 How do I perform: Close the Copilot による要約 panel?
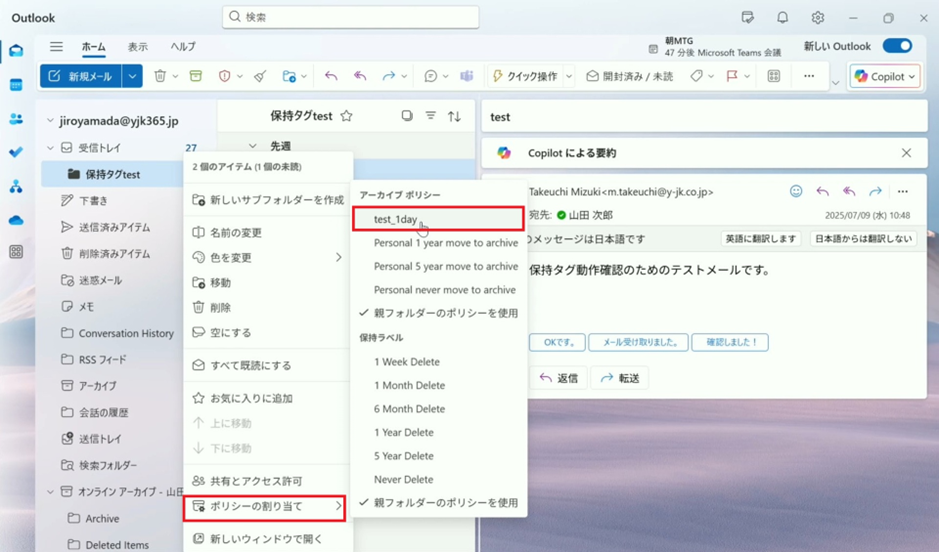[x=906, y=153]
